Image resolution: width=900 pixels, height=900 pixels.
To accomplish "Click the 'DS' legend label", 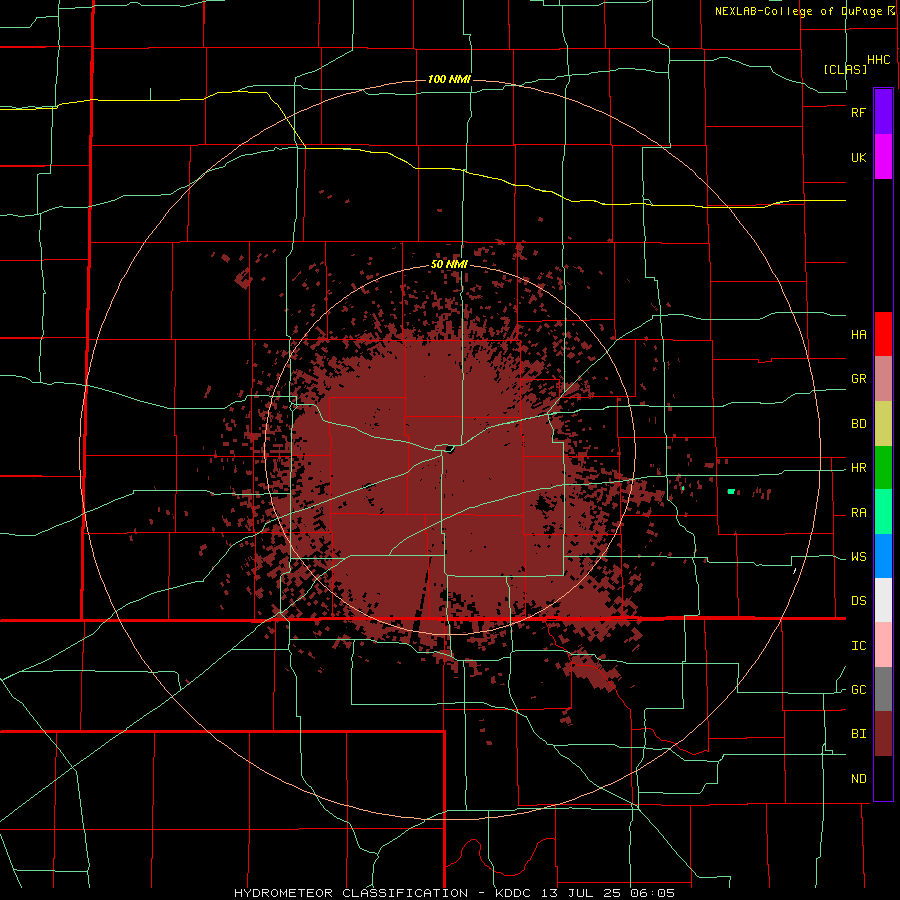I will point(858,601).
